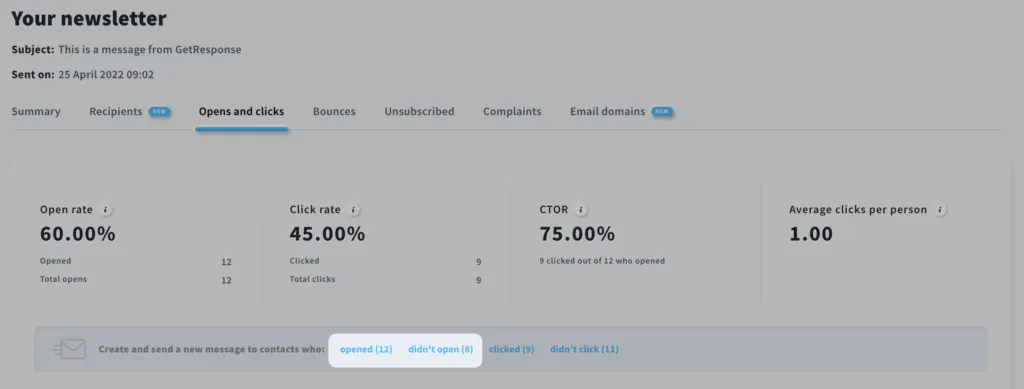Open the Summary tab

tap(36, 112)
